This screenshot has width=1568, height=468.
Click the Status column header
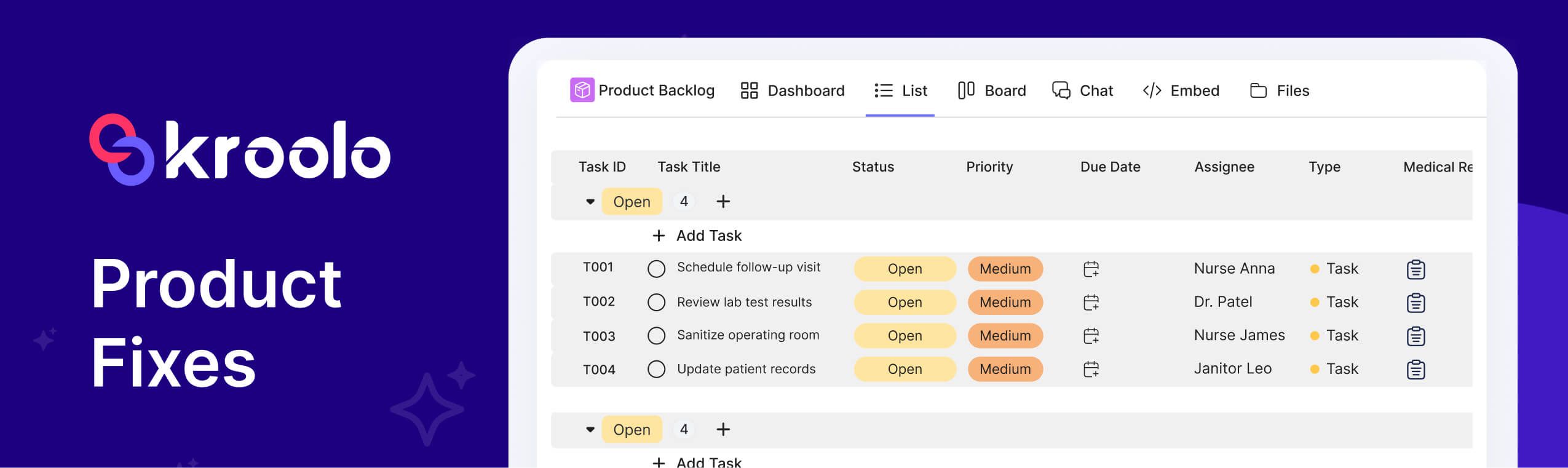873,167
